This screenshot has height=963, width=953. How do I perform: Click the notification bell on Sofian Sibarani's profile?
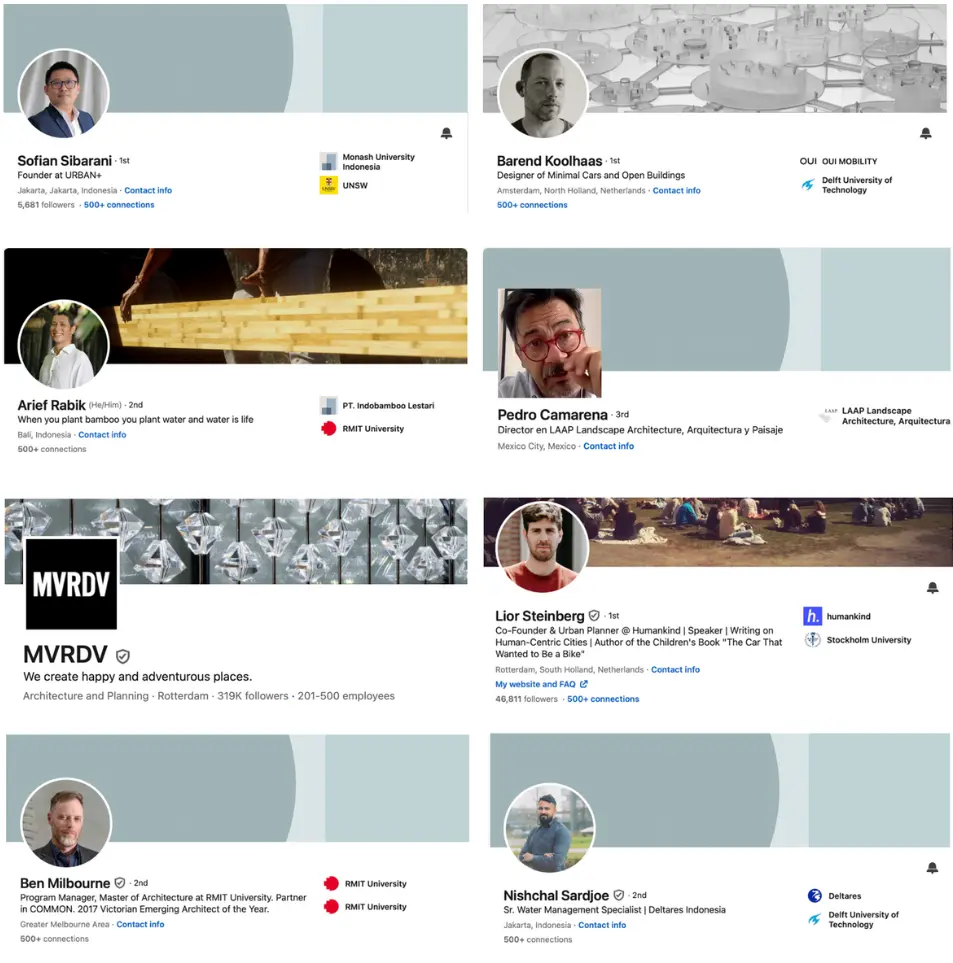[x=446, y=133]
